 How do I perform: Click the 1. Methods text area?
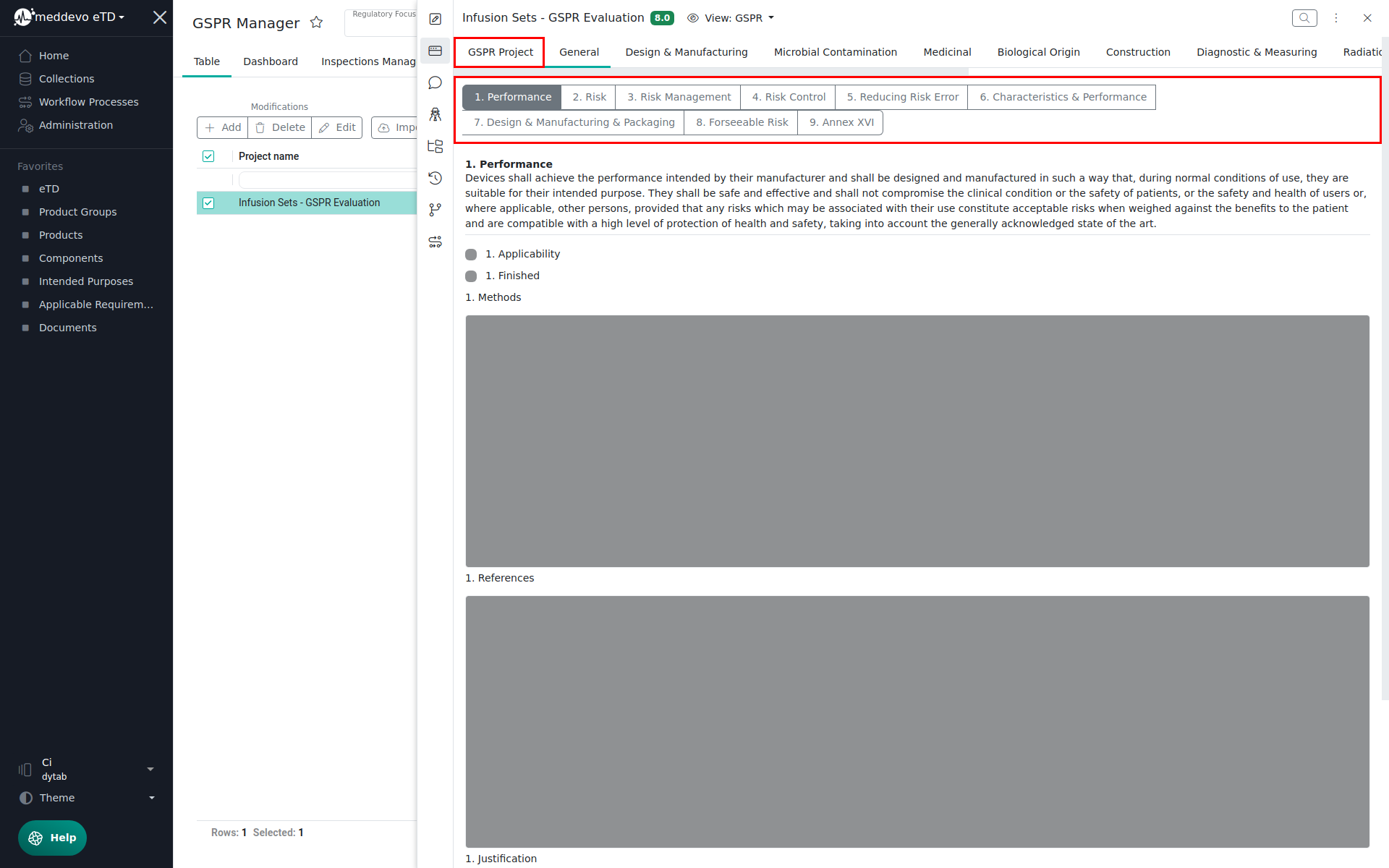pos(917,441)
